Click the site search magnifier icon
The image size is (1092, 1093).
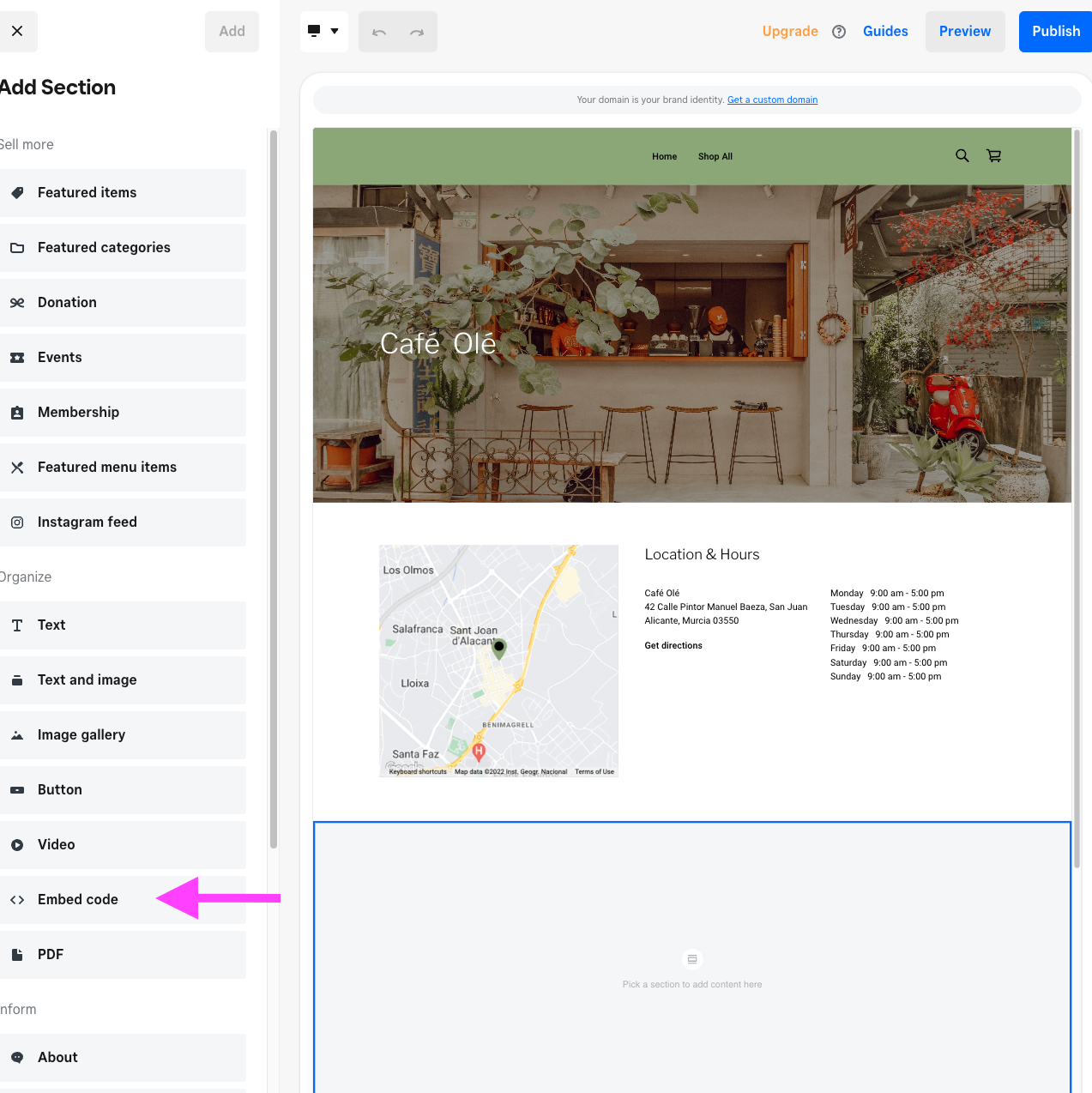pos(962,155)
